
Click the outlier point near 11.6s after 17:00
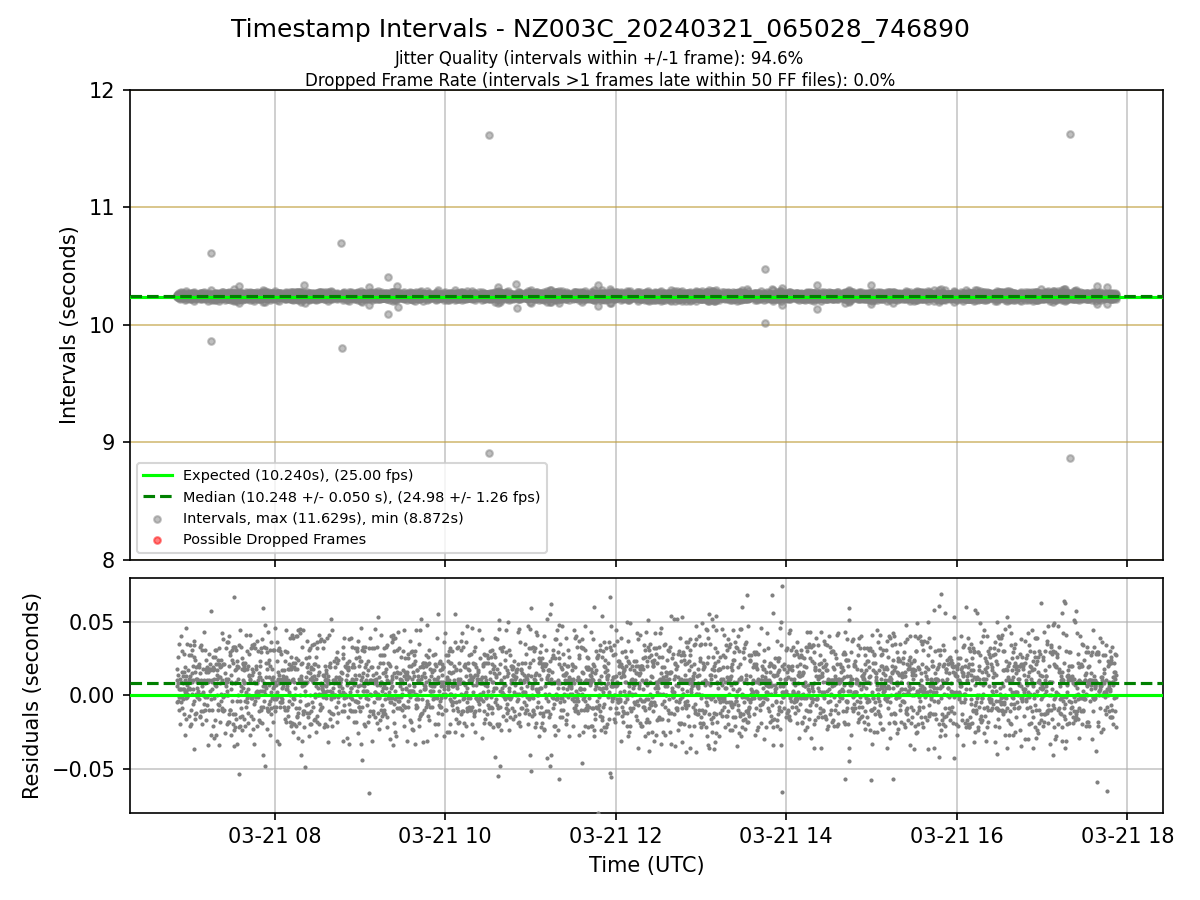pos(1070,134)
